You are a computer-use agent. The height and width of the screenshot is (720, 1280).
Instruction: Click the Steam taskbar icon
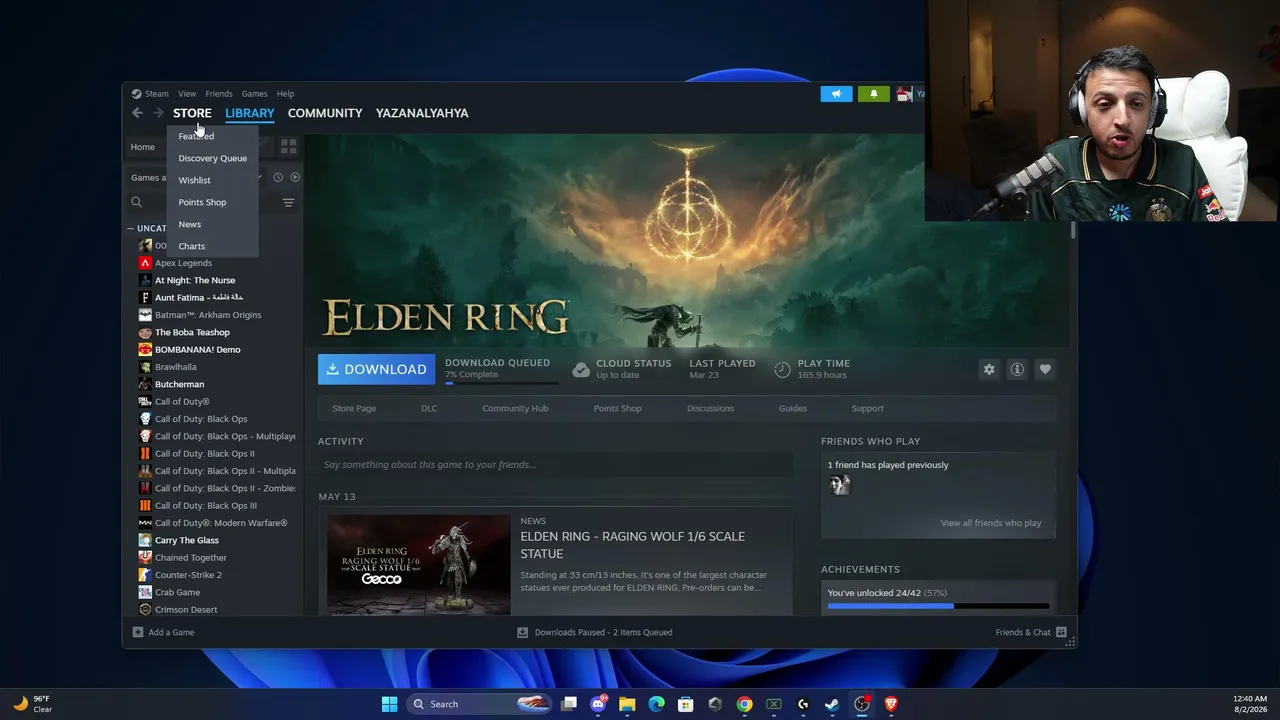point(832,704)
